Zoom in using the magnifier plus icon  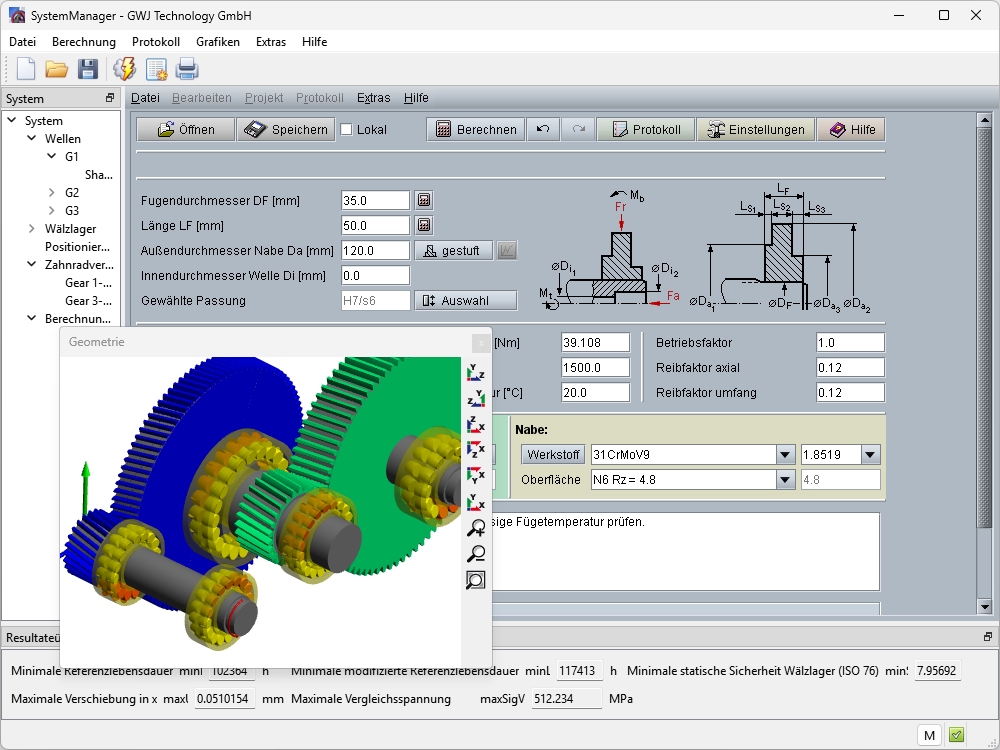476,529
